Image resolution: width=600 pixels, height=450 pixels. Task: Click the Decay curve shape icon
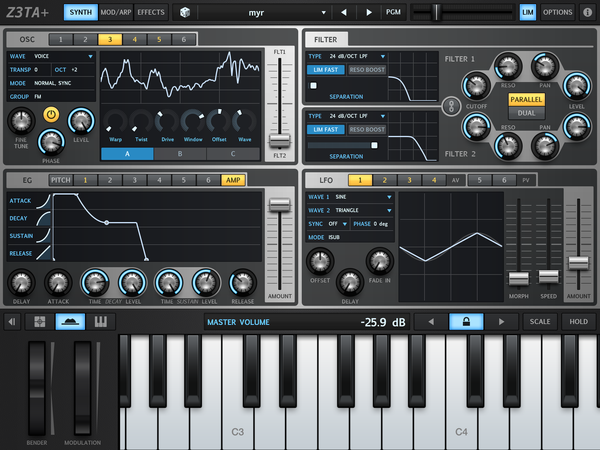click(x=43, y=219)
